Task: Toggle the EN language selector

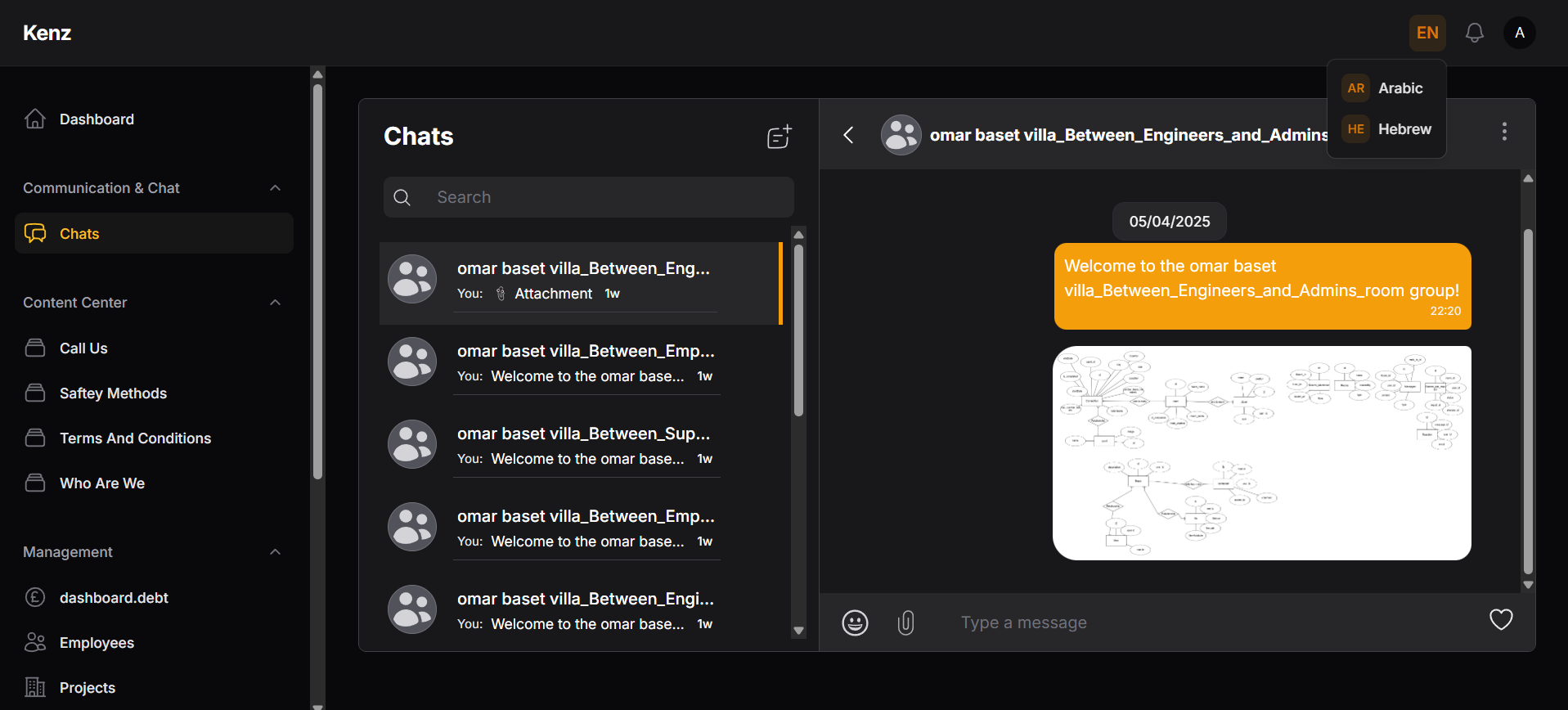Action: 1427,33
